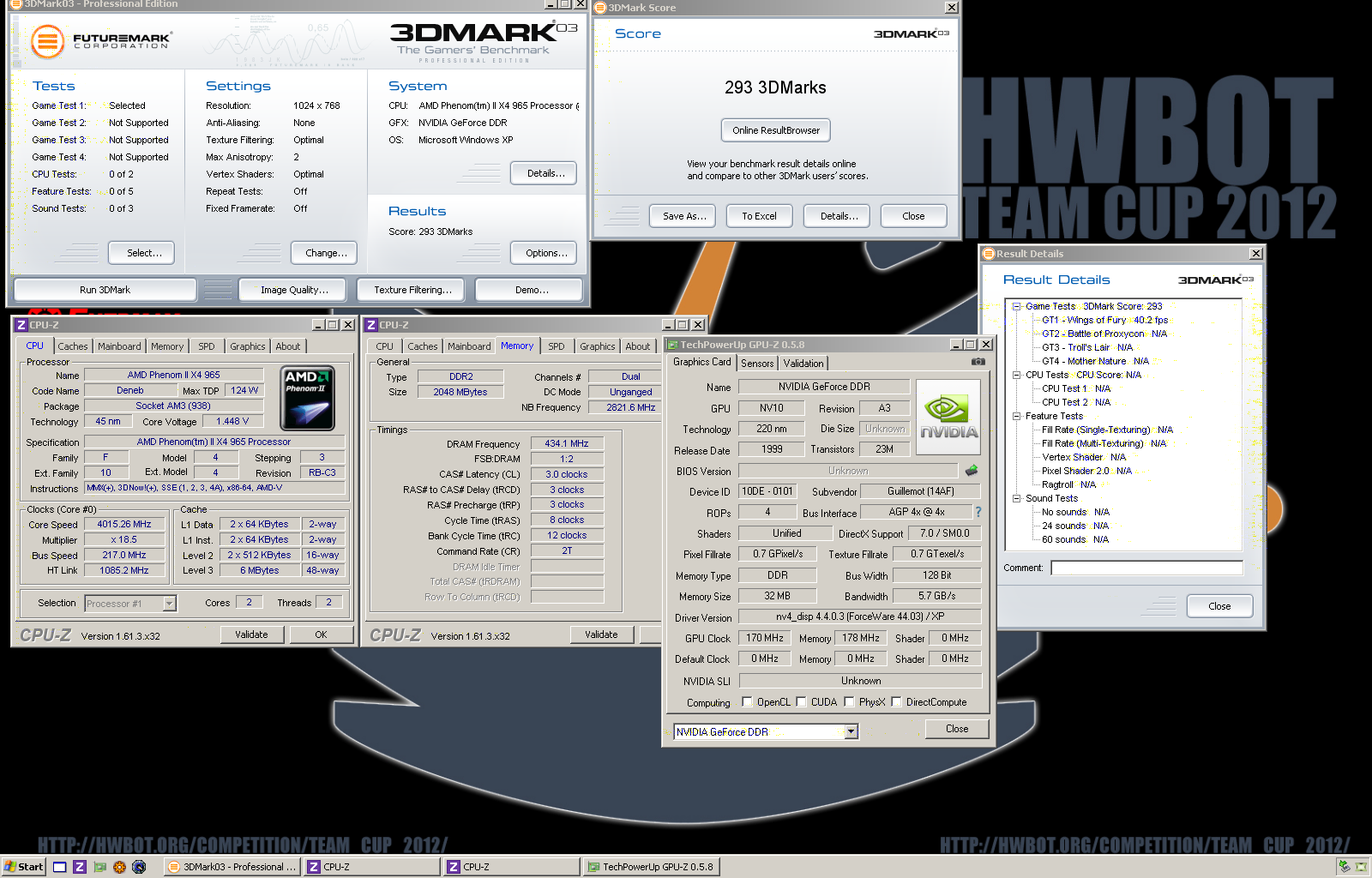Click Details... in the 3DMark Score window

[839, 216]
